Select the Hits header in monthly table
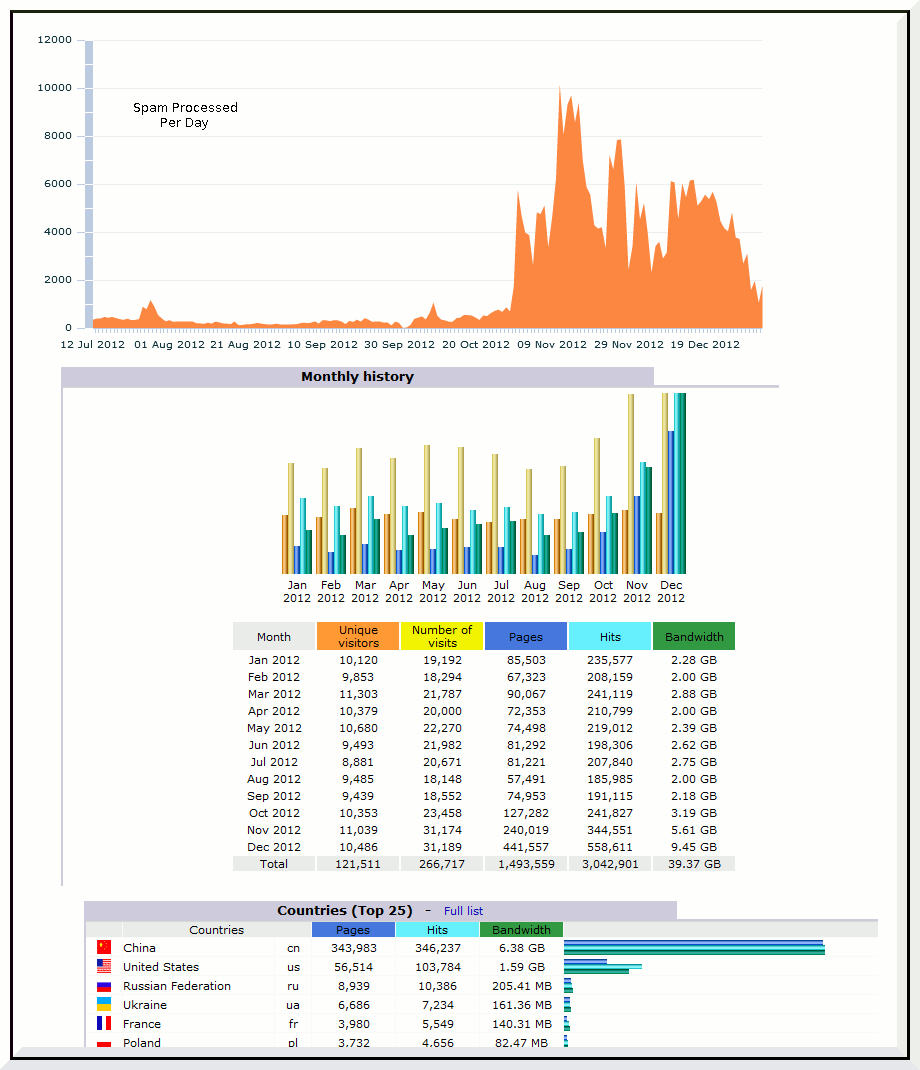This screenshot has width=920, height=1070. click(609, 636)
